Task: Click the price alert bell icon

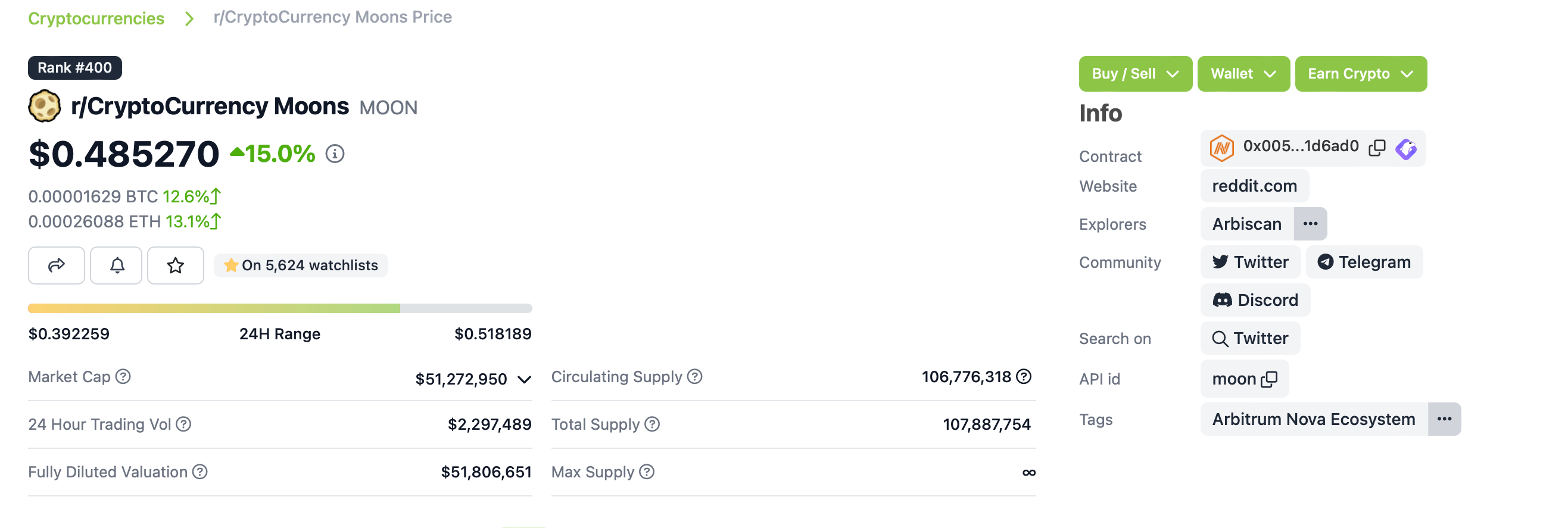Action: click(x=117, y=265)
